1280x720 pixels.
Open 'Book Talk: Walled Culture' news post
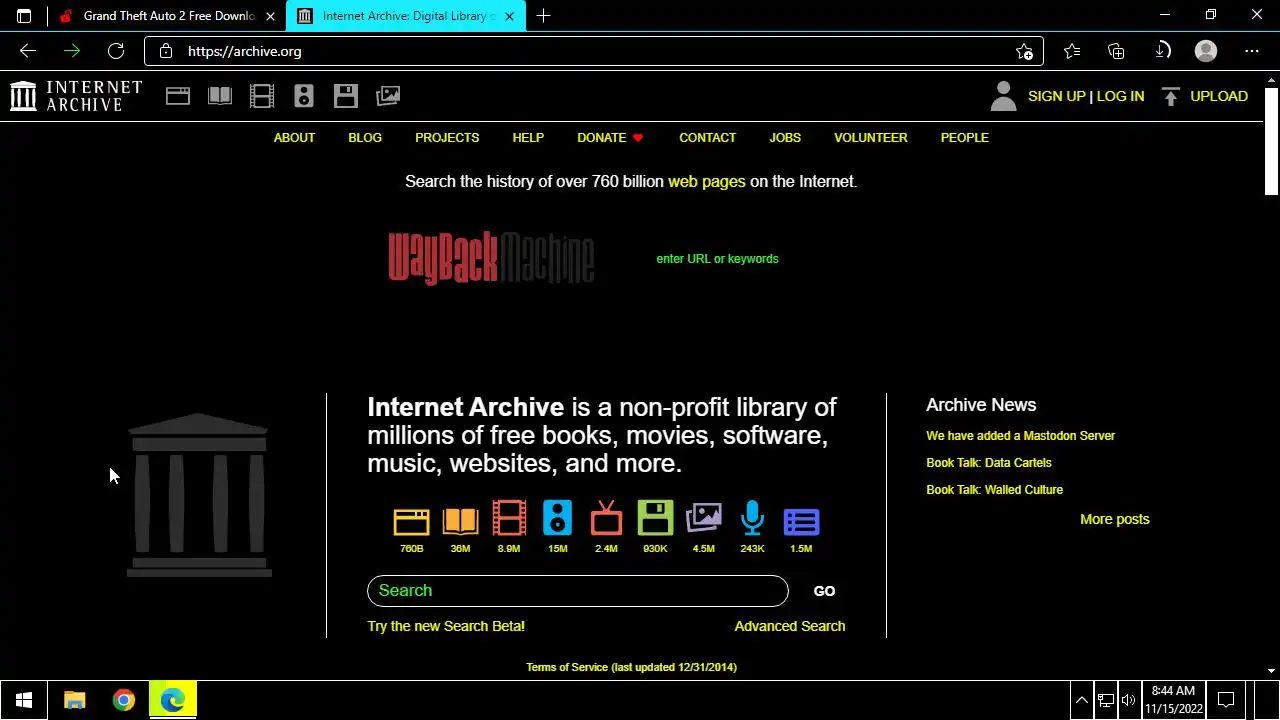coord(994,490)
